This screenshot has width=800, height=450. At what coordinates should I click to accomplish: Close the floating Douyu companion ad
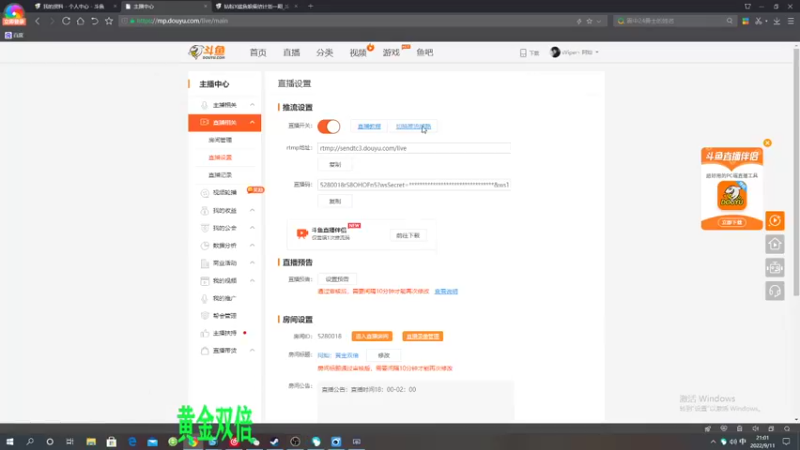(x=767, y=143)
